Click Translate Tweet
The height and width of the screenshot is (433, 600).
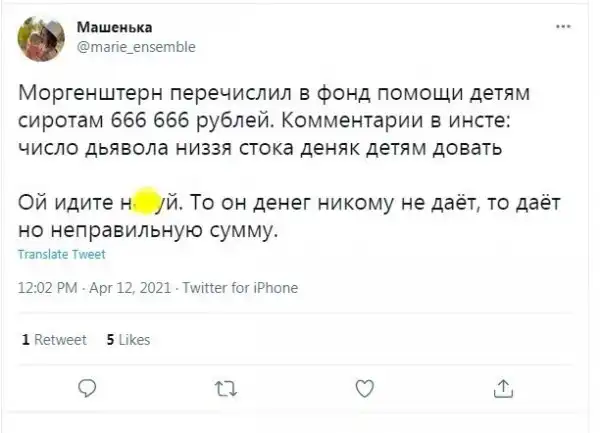click(x=61, y=256)
